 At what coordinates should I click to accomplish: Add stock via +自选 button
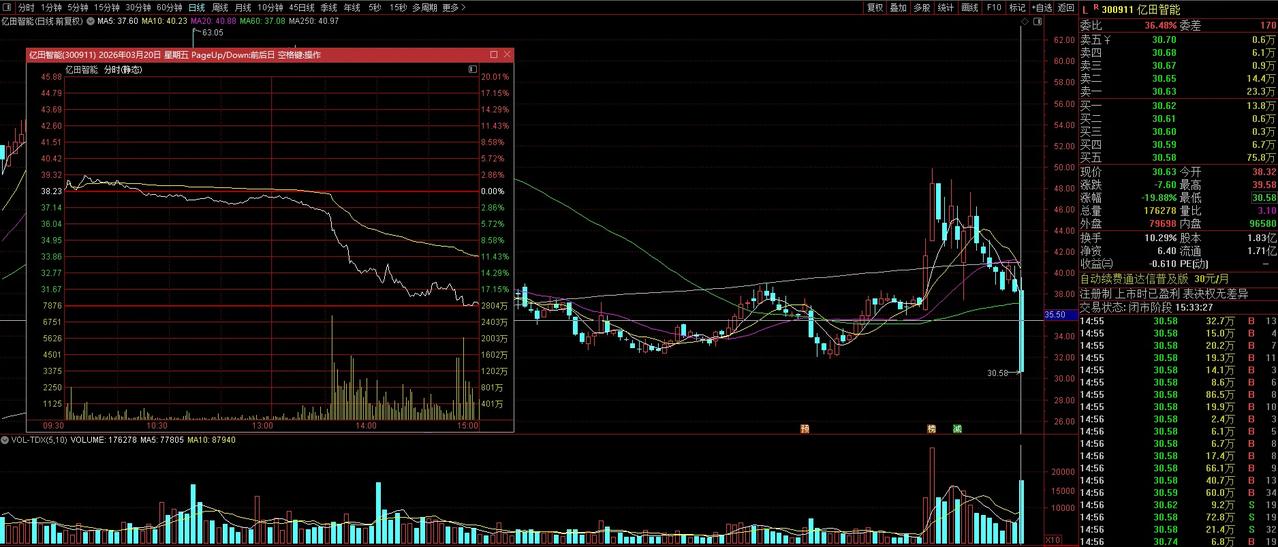pyautogui.click(x=1042, y=7)
